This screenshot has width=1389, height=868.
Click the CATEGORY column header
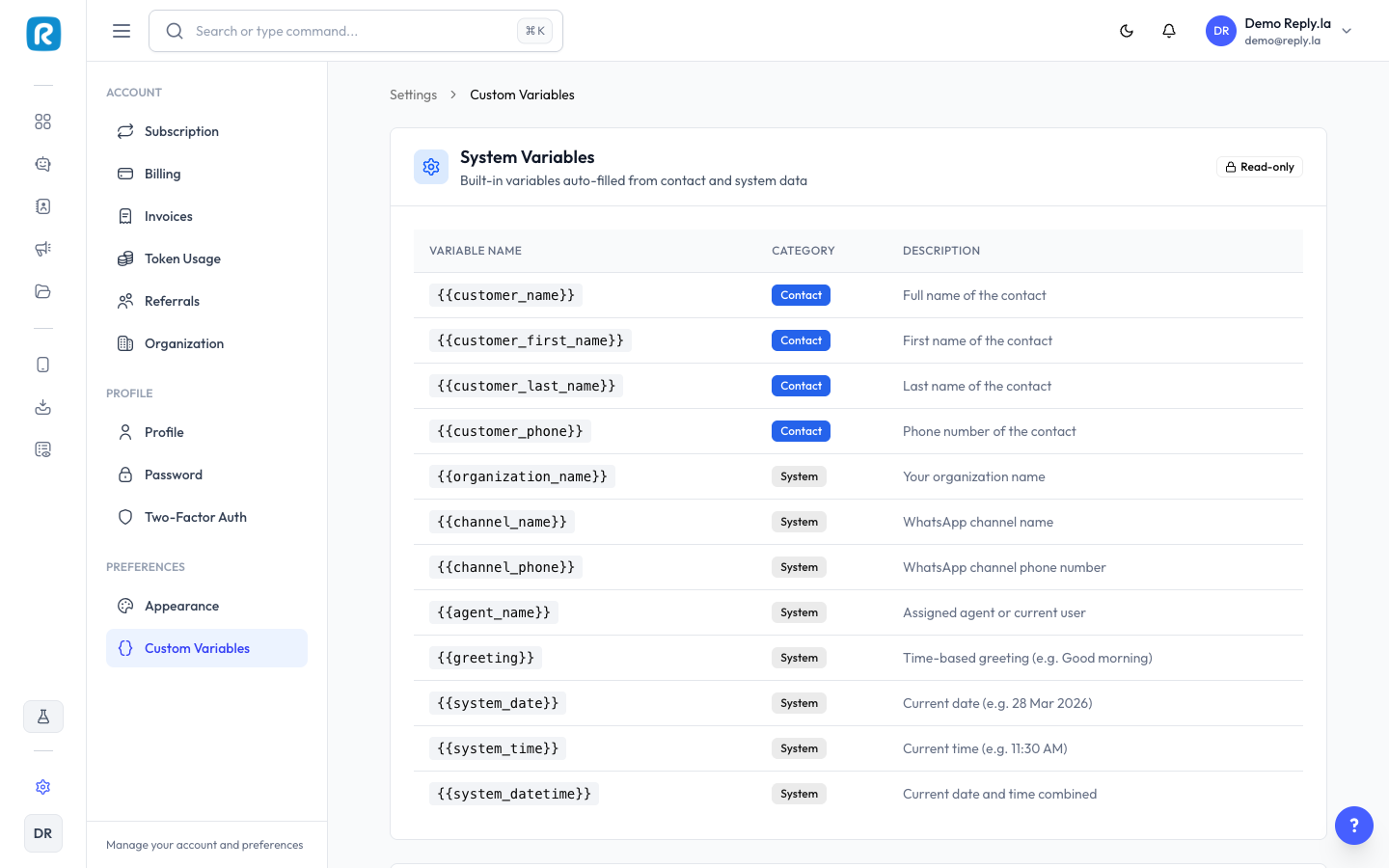[x=803, y=251]
